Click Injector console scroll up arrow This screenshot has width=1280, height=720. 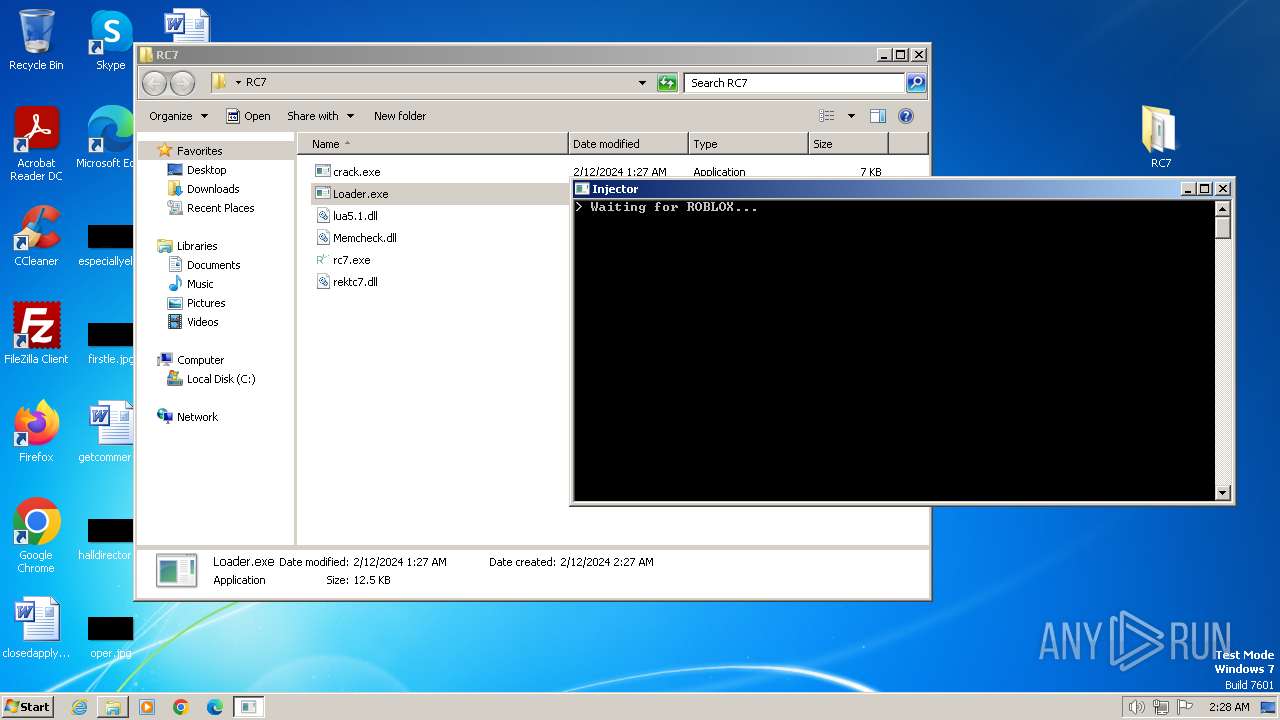[x=1222, y=208]
